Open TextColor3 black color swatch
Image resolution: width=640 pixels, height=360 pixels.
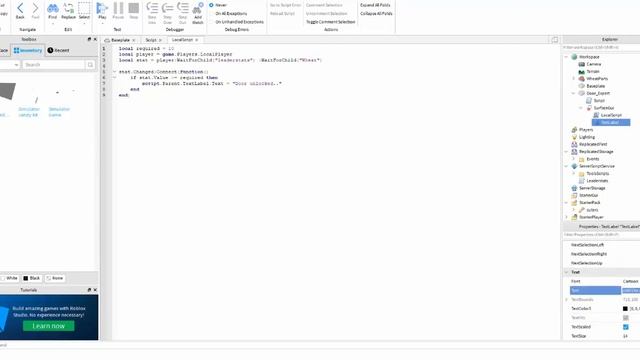pyautogui.click(x=625, y=309)
